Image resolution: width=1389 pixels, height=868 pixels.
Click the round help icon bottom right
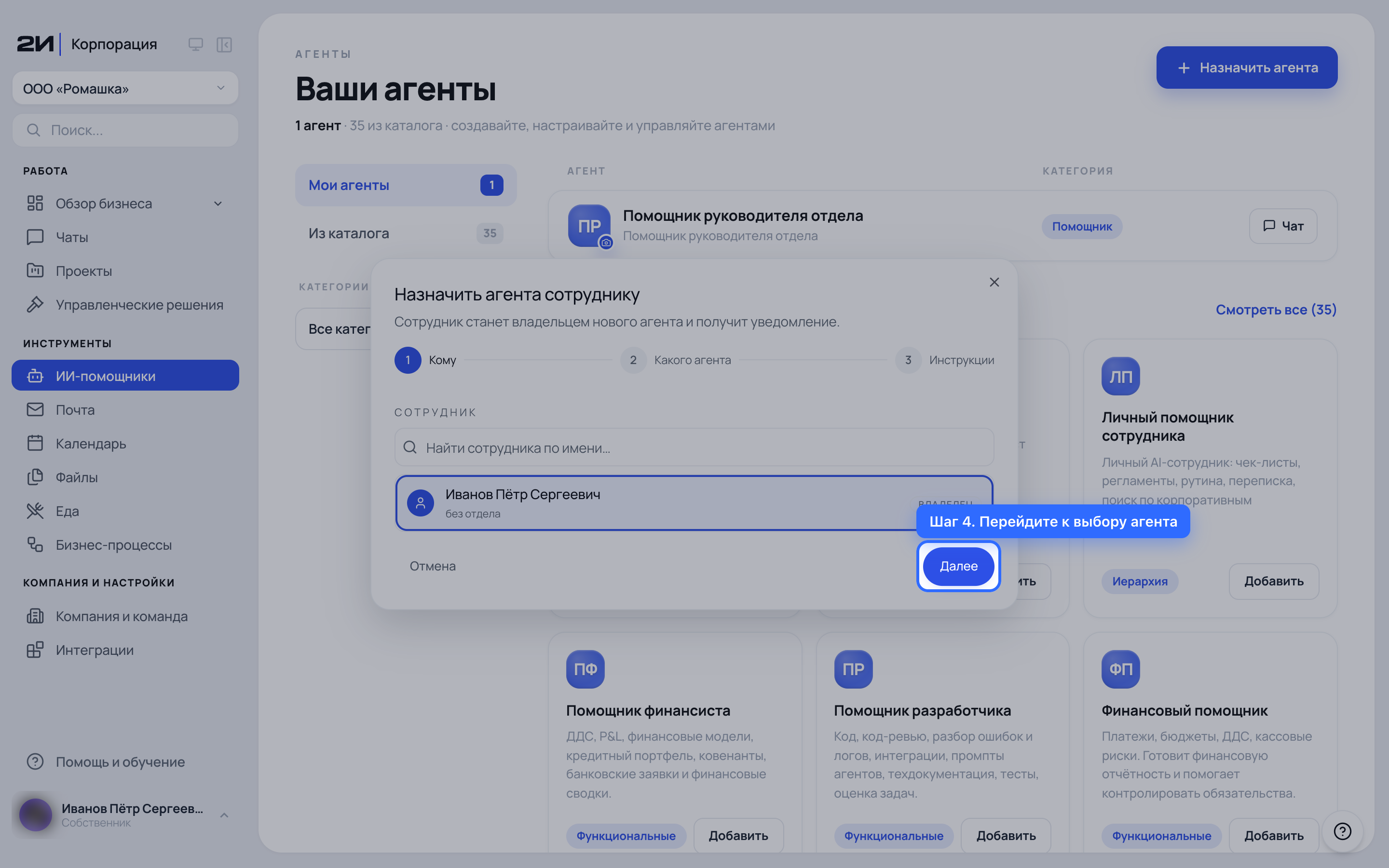[x=1342, y=831]
